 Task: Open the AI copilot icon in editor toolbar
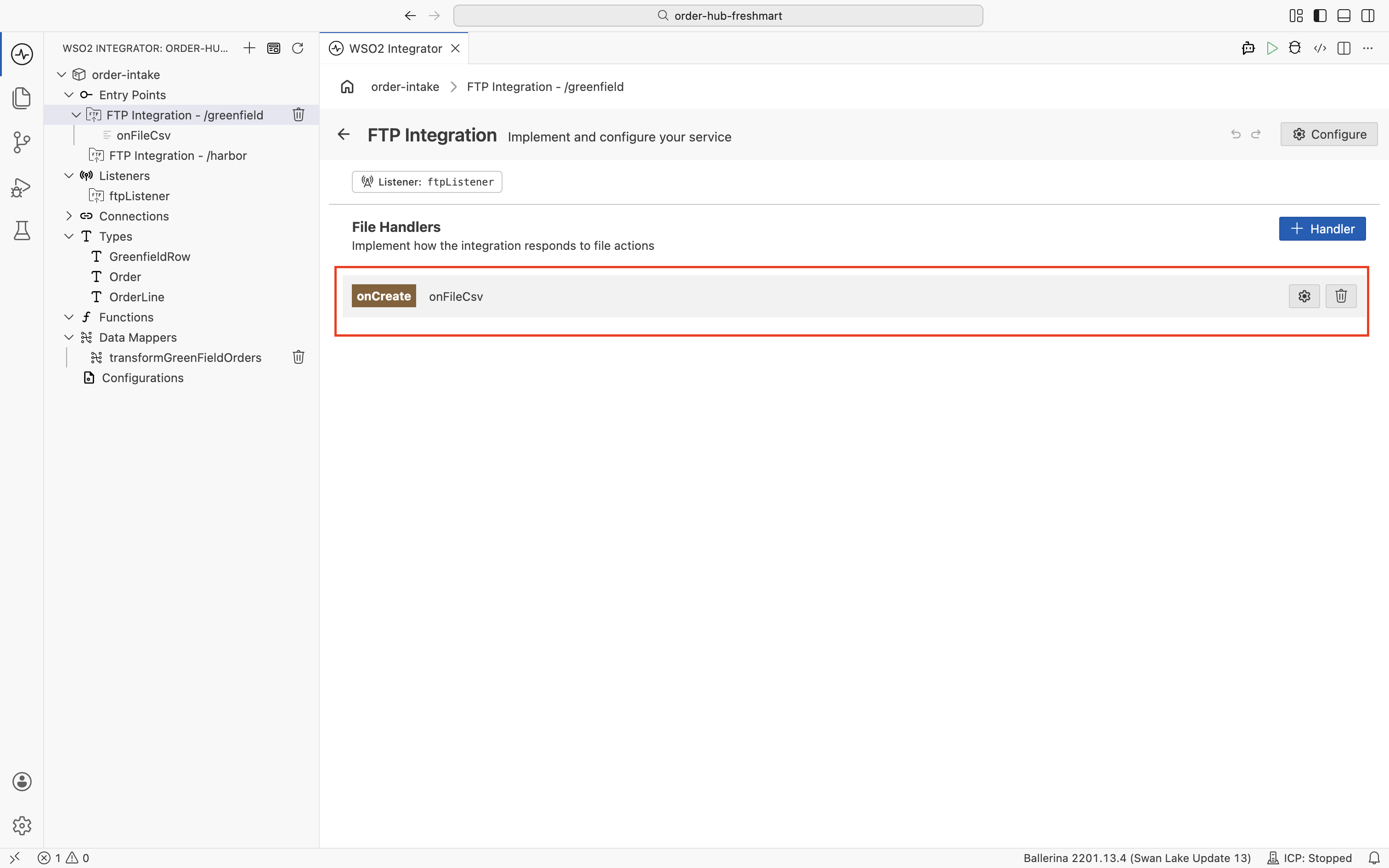1248,48
